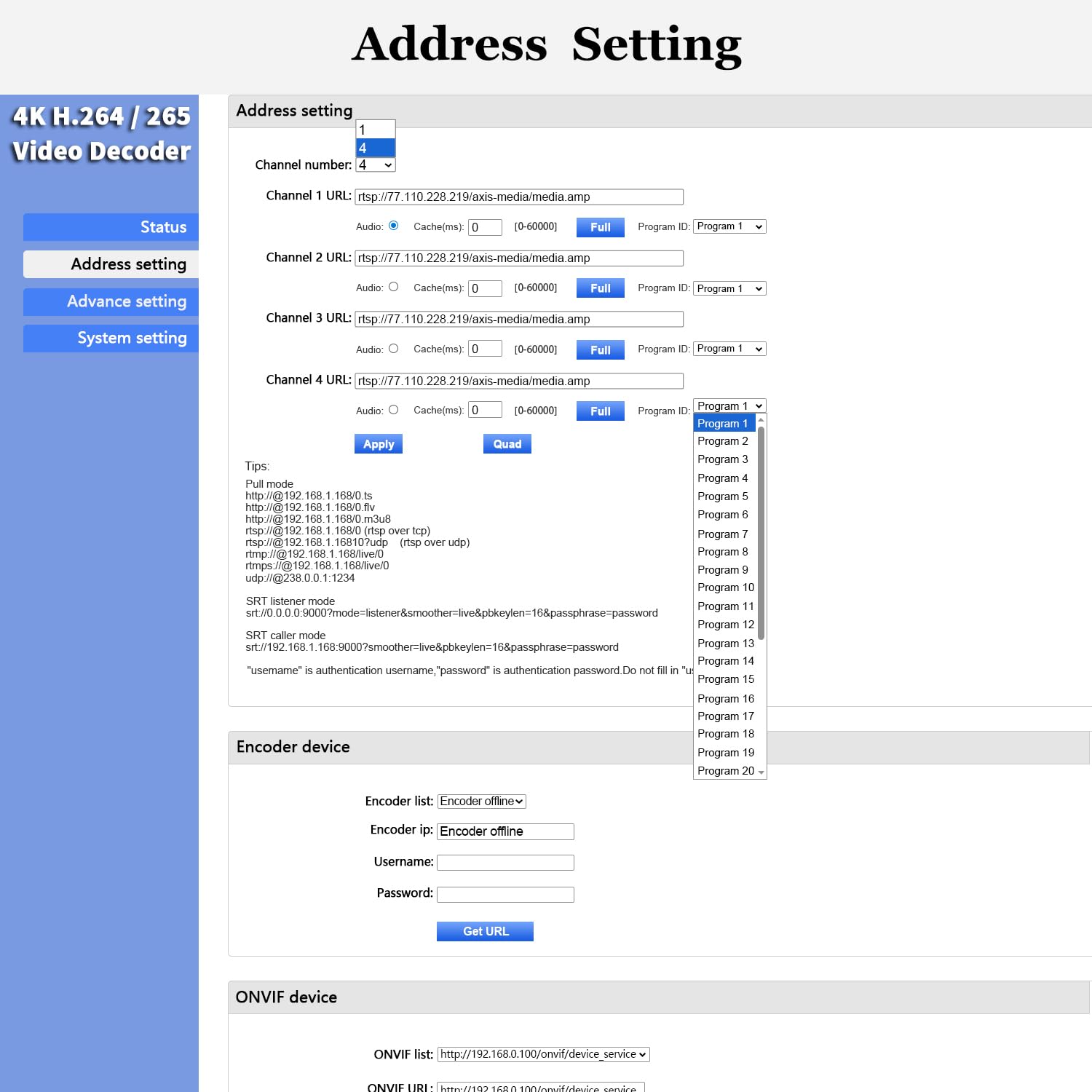Switch to the Status page
Screen dimensions: 1092x1092
[111, 226]
